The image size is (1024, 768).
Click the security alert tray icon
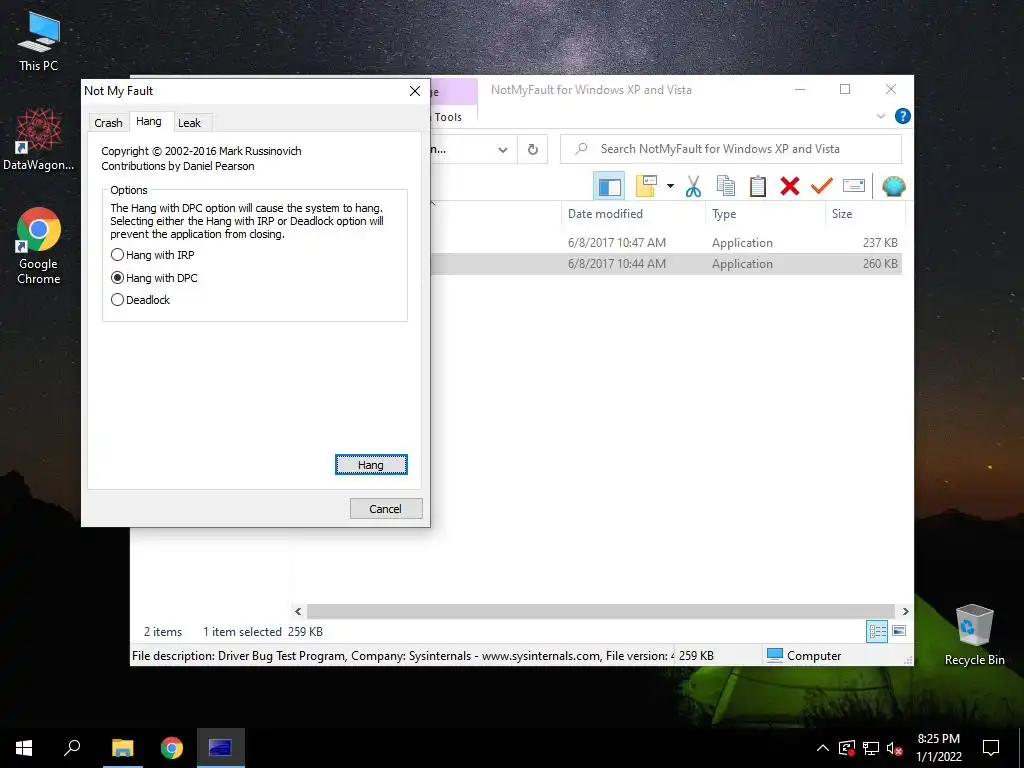pos(847,748)
